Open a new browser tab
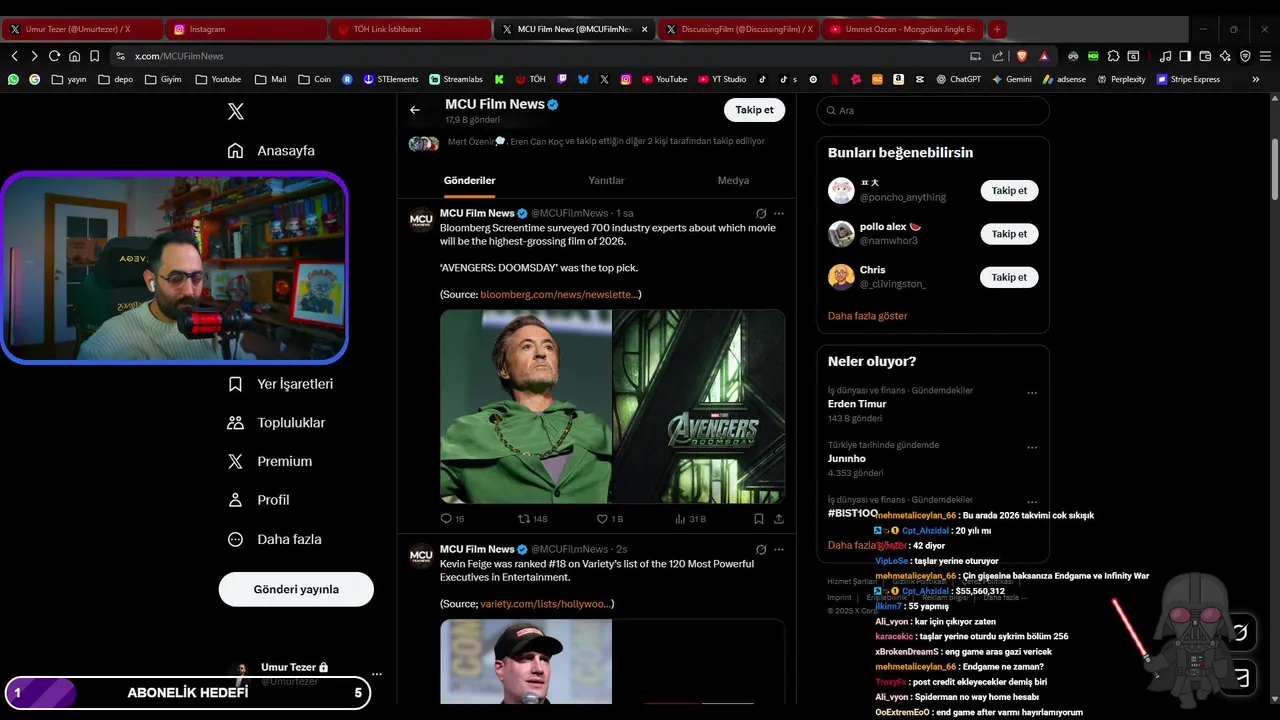This screenshot has width=1280, height=720. 997,29
